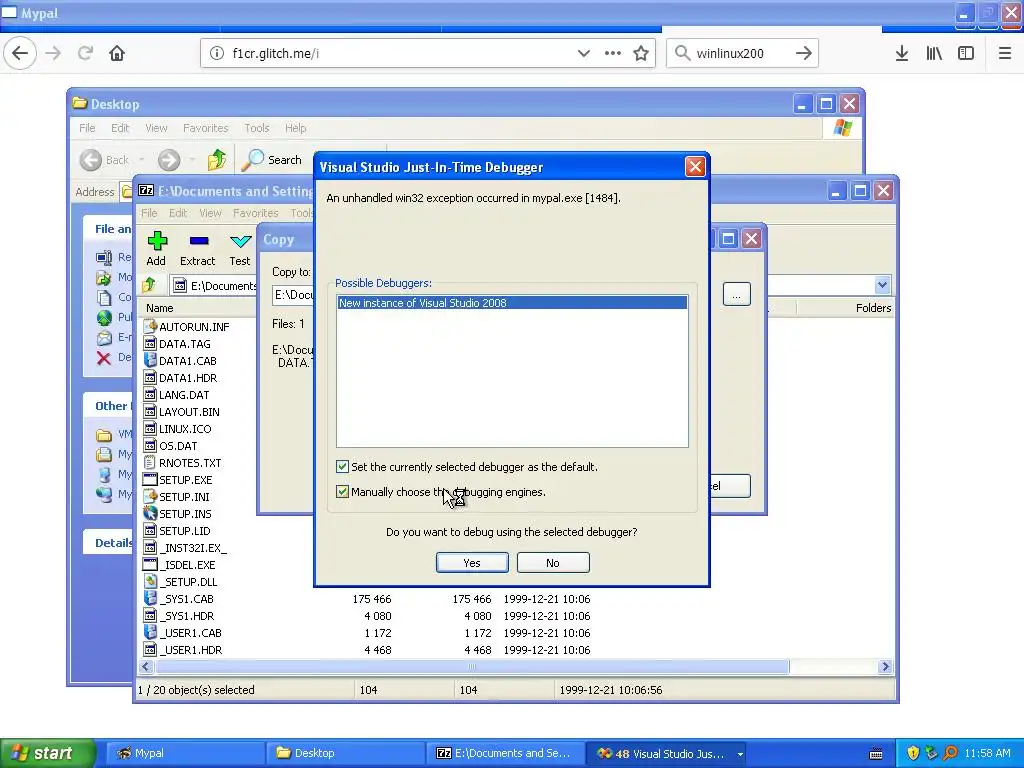
Task: Open Mypal downloads arrow icon
Action: (902, 54)
